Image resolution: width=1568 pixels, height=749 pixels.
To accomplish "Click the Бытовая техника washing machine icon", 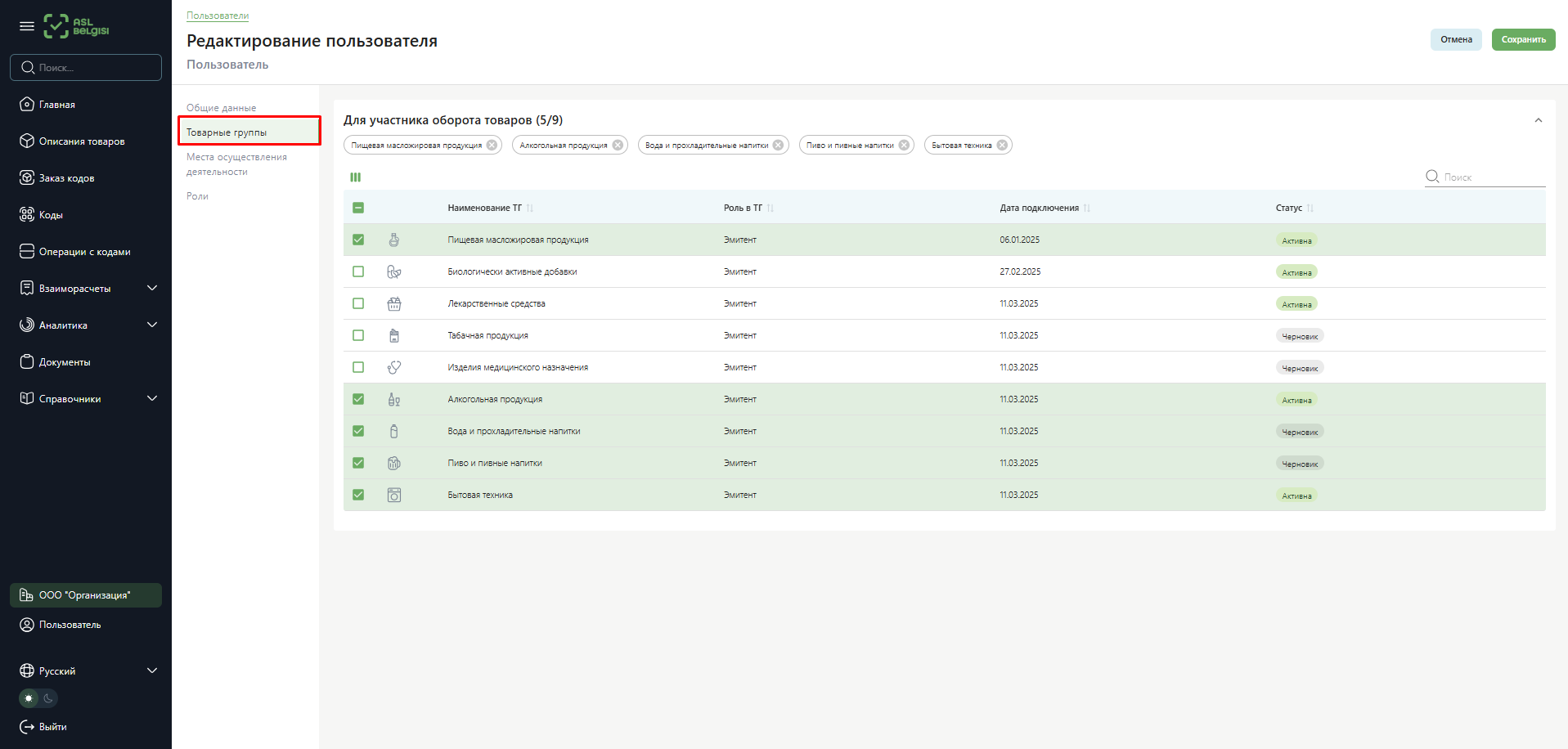I will point(394,495).
